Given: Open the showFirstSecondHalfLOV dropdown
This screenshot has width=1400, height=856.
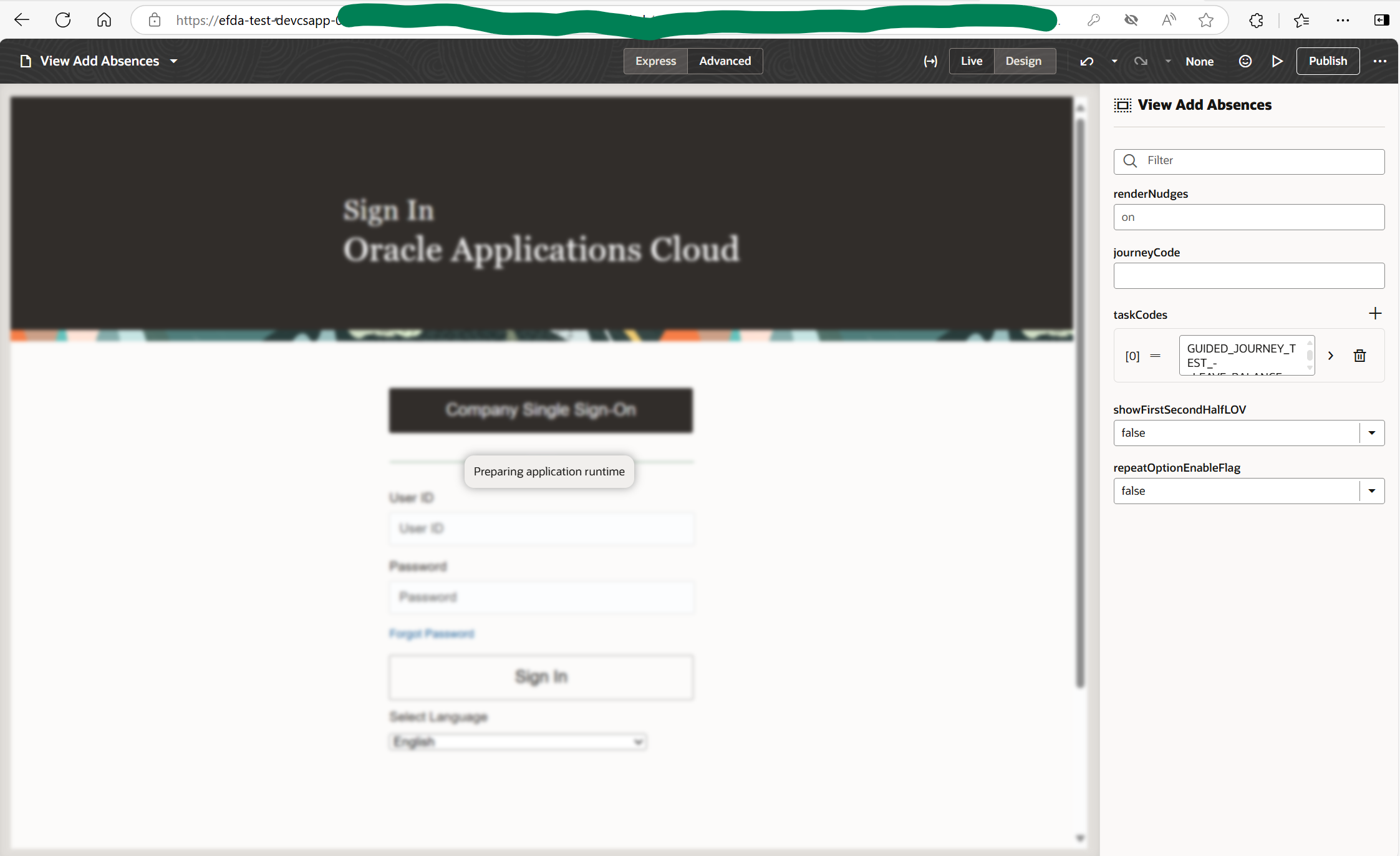Looking at the screenshot, I should pos(1371,432).
